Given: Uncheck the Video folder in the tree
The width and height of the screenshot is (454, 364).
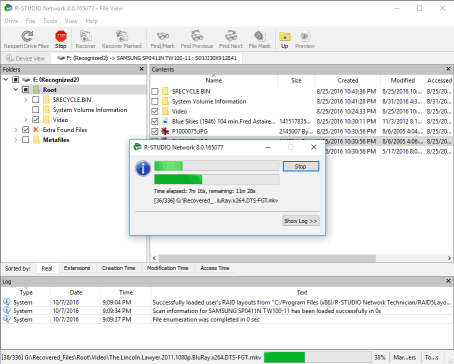Looking at the screenshot, I should pyautogui.click(x=36, y=120).
